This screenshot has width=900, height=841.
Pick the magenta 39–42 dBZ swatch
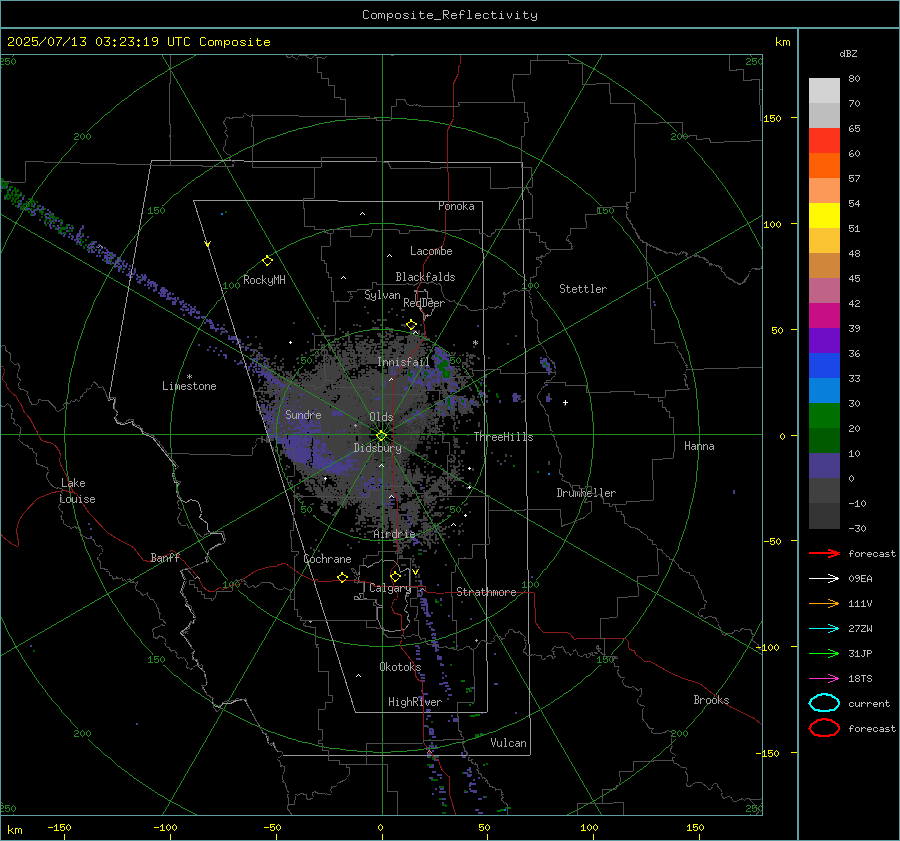824,316
